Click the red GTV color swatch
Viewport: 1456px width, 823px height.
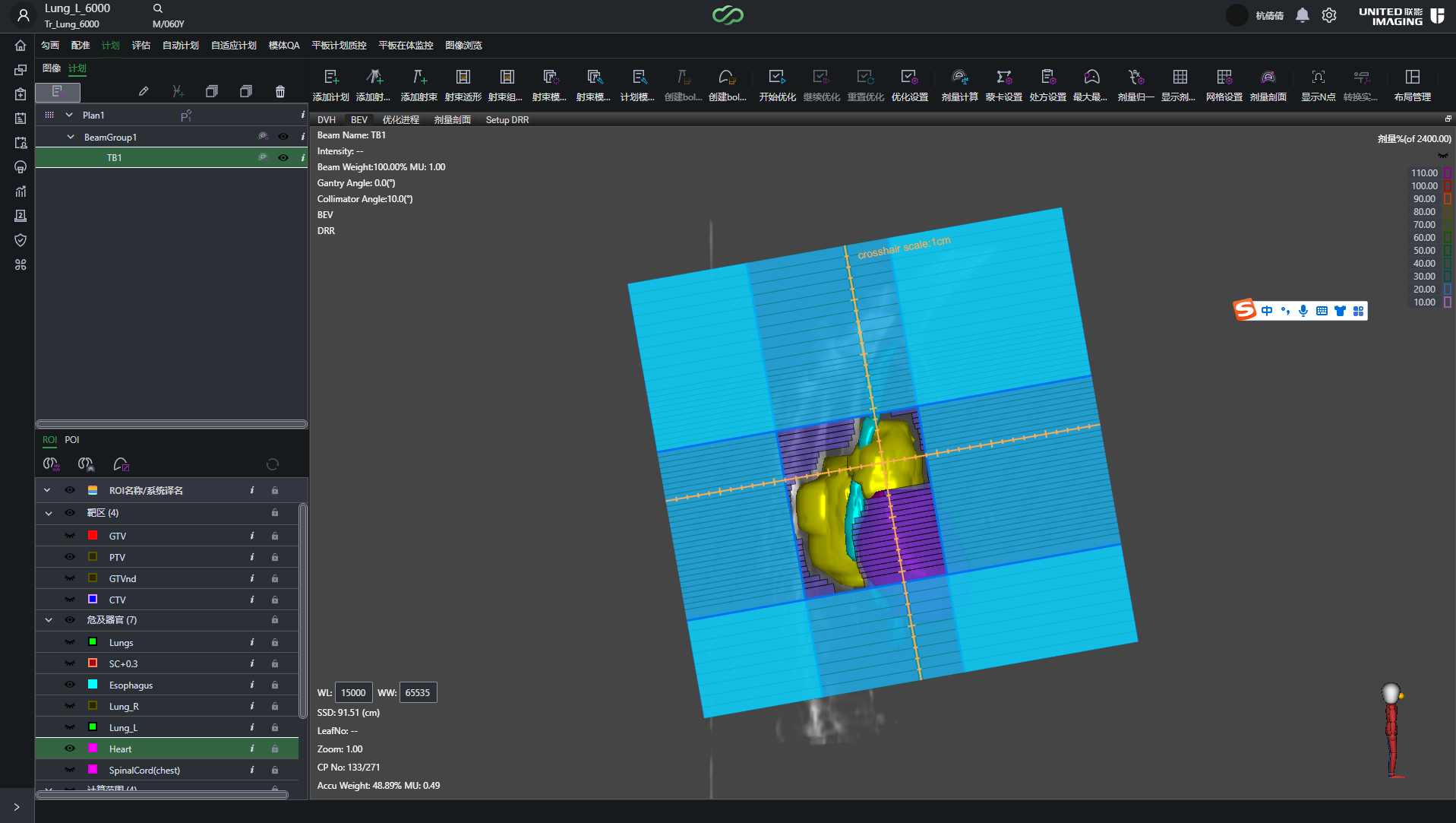[93, 536]
